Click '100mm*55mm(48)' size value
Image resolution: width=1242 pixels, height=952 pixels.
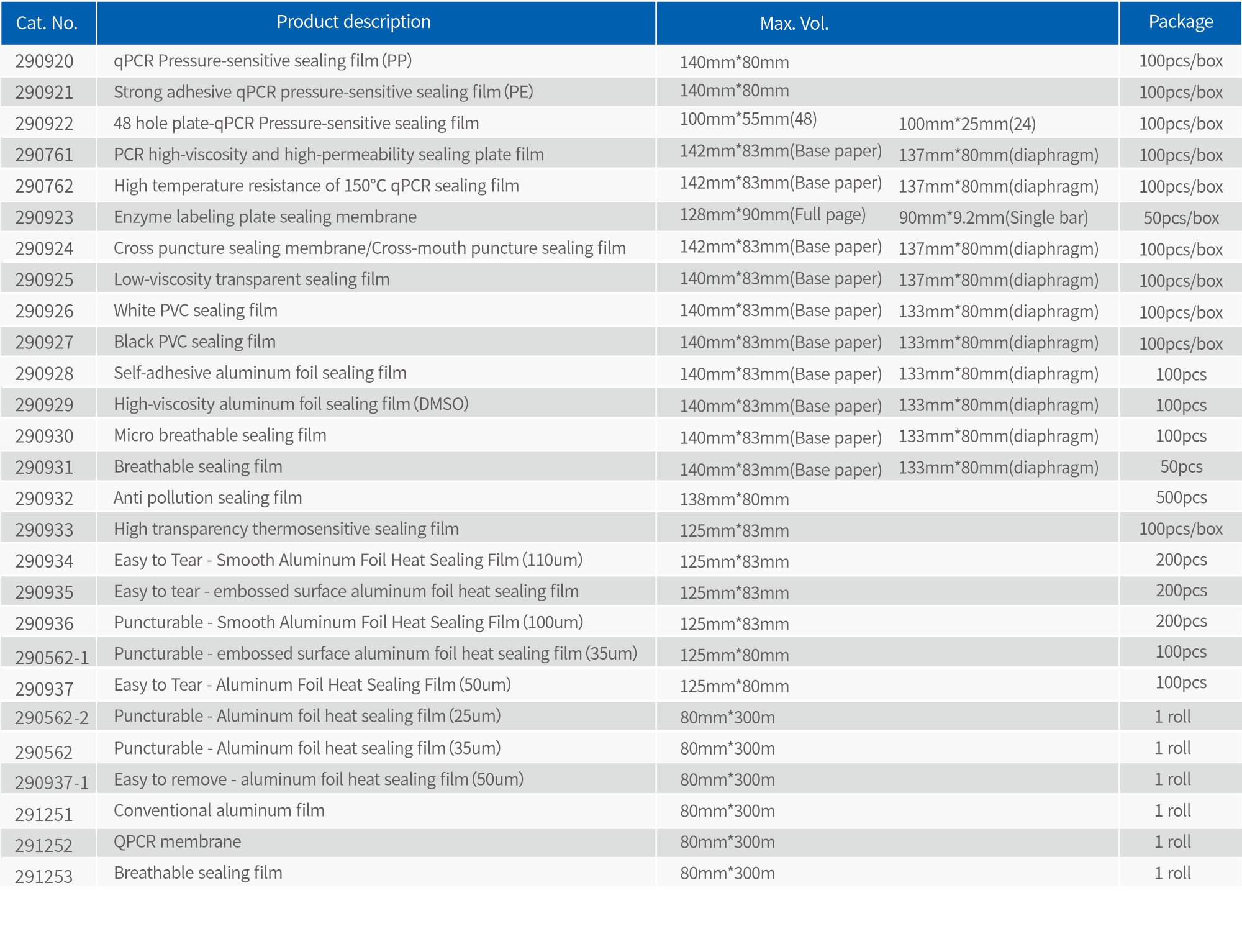coord(748,119)
